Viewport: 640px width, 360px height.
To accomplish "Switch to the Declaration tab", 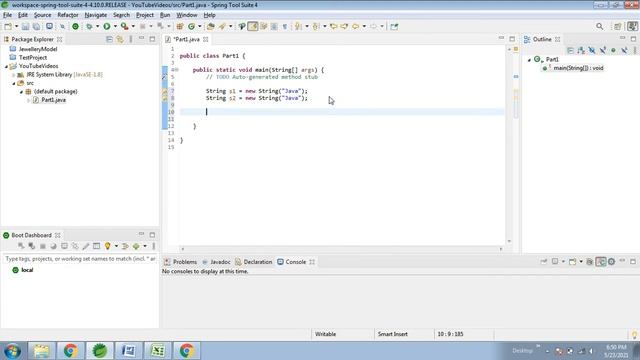I will click(254, 262).
